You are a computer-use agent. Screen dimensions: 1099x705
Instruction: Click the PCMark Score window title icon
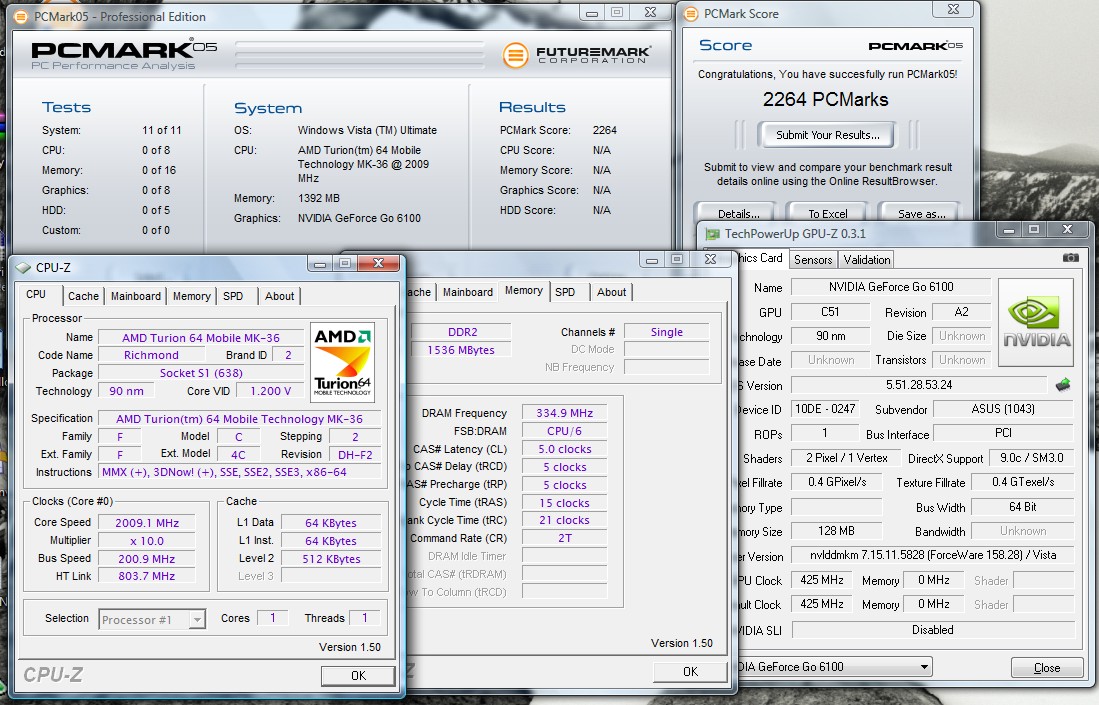pyautogui.click(x=691, y=13)
